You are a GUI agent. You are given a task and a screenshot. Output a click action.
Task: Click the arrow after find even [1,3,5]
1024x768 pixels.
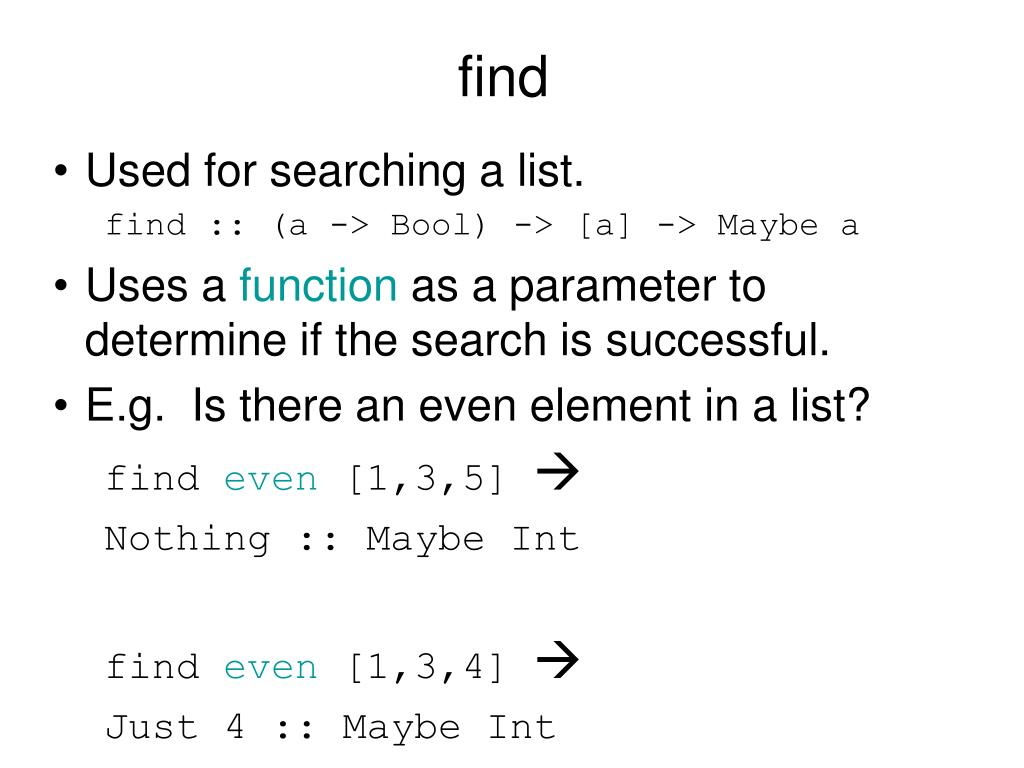tap(558, 472)
